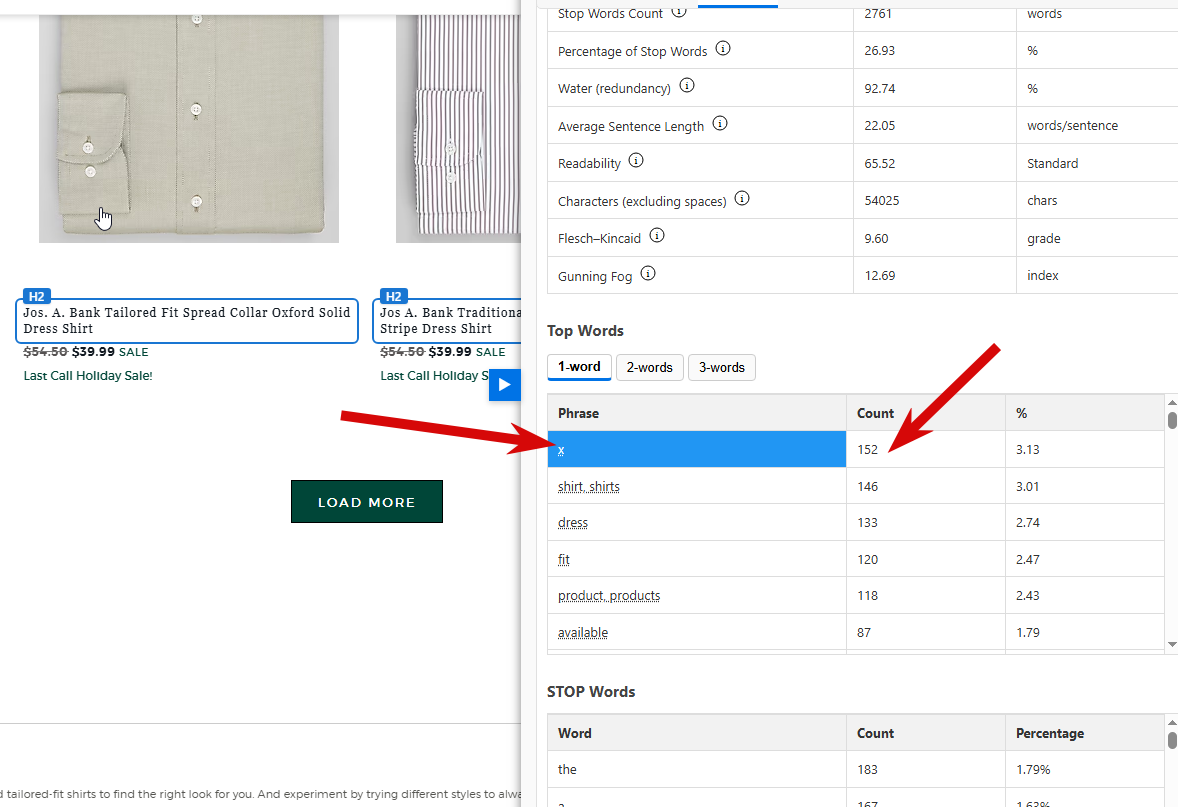The image size is (1178, 807).
Task: Click scroll down arrow of Top Words table
Action: [1172, 645]
